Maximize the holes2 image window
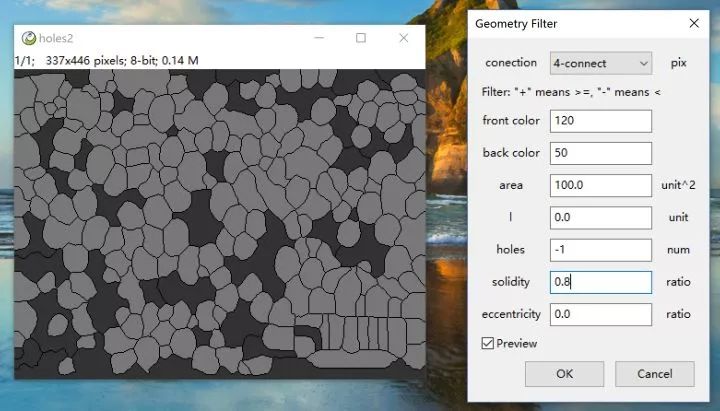This screenshot has height=411, width=720. click(x=361, y=38)
